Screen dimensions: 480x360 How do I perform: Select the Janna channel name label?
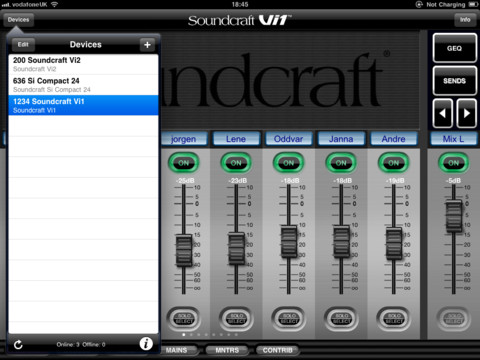click(341, 139)
